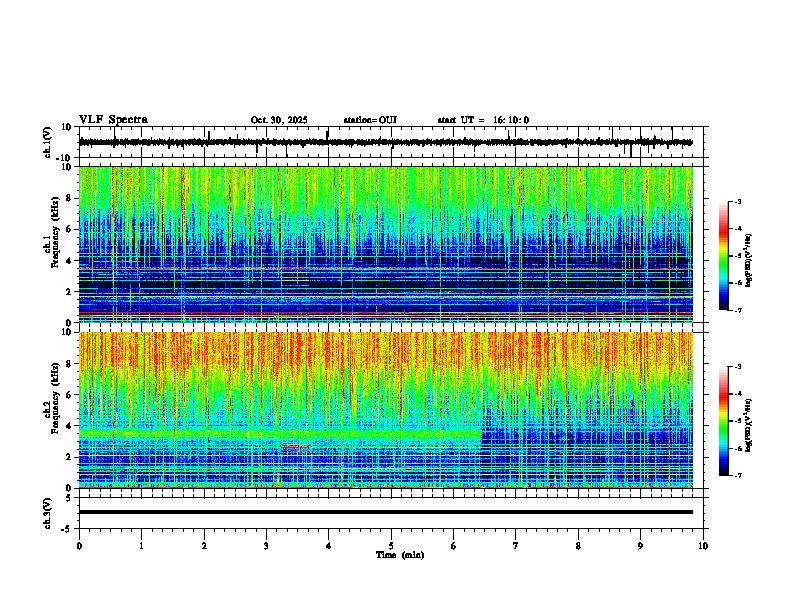The width and height of the screenshot is (792, 612).
Task: Click the ch.1 voltage waveform trace panel
Action: click(393, 142)
